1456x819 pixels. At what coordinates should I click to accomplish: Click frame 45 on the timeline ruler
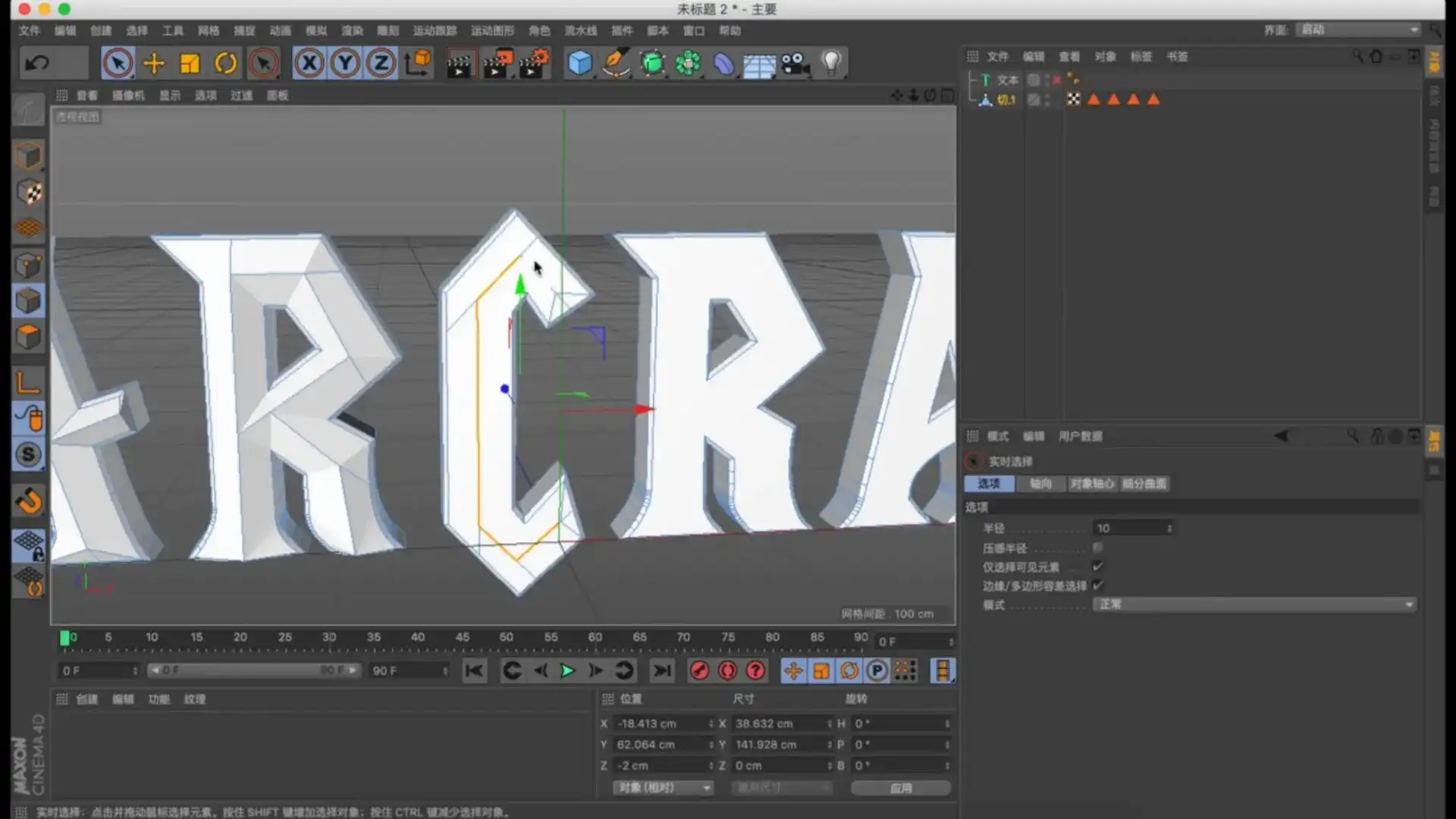point(462,638)
